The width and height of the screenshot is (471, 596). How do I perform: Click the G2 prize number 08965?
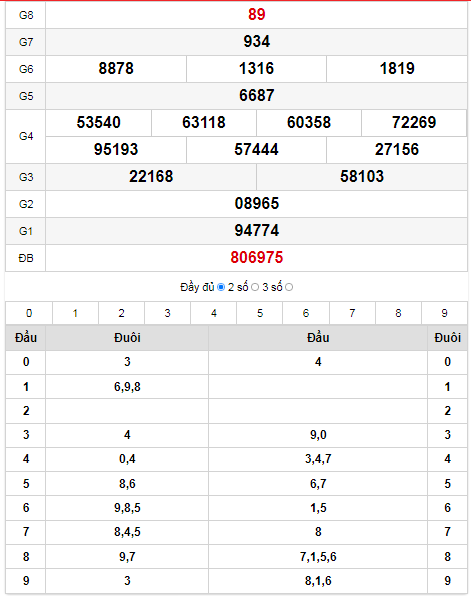click(x=257, y=203)
